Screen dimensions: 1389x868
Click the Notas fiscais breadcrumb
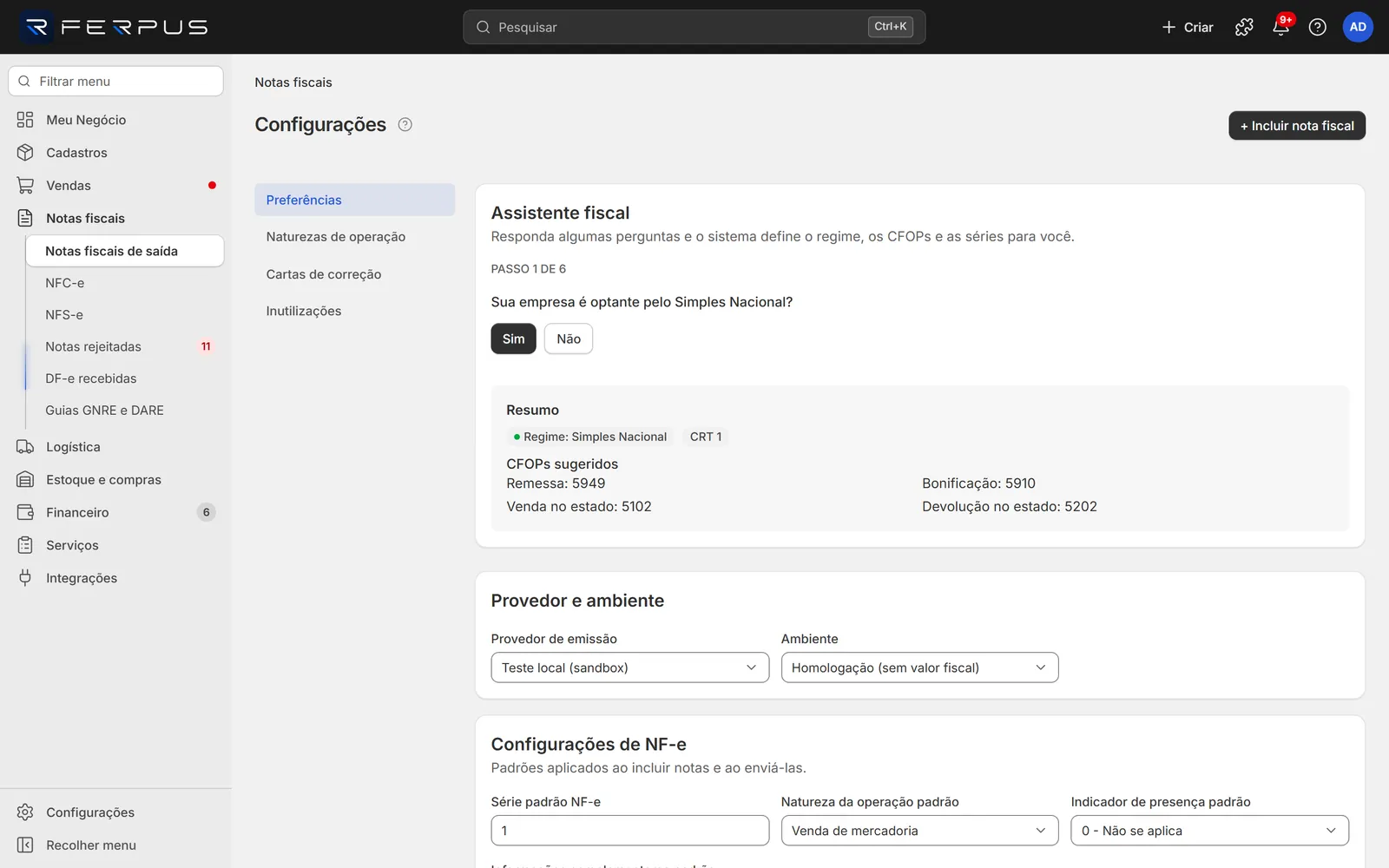(x=293, y=82)
